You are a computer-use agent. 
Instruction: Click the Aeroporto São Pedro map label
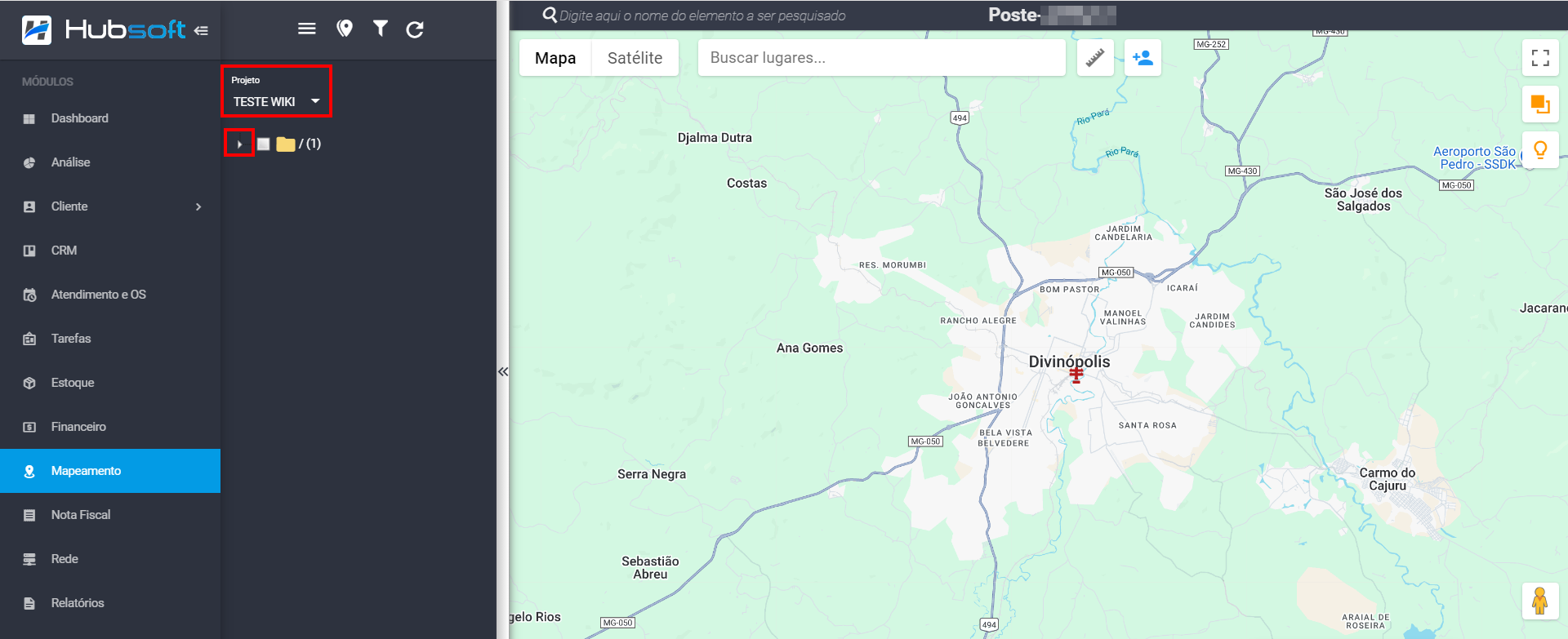(x=1475, y=158)
